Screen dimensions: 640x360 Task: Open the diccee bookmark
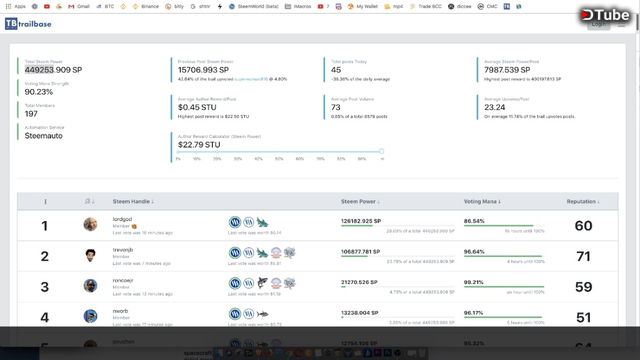(460, 7)
